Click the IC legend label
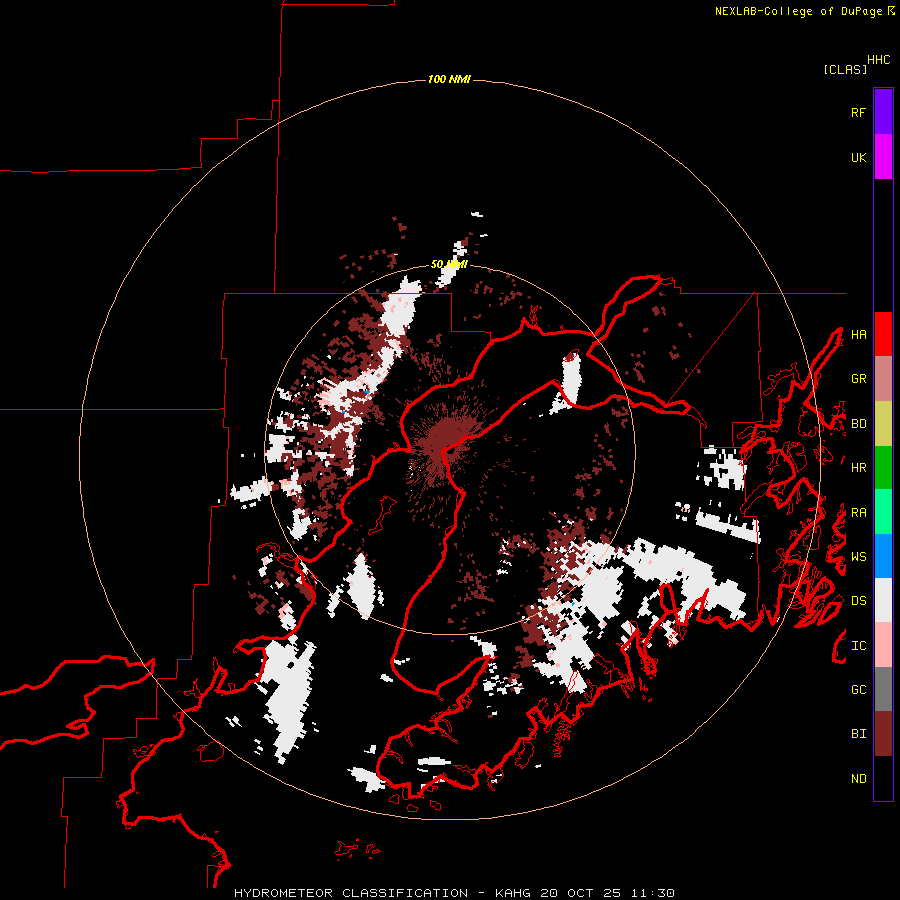This screenshot has width=900, height=900. pyautogui.click(x=858, y=646)
